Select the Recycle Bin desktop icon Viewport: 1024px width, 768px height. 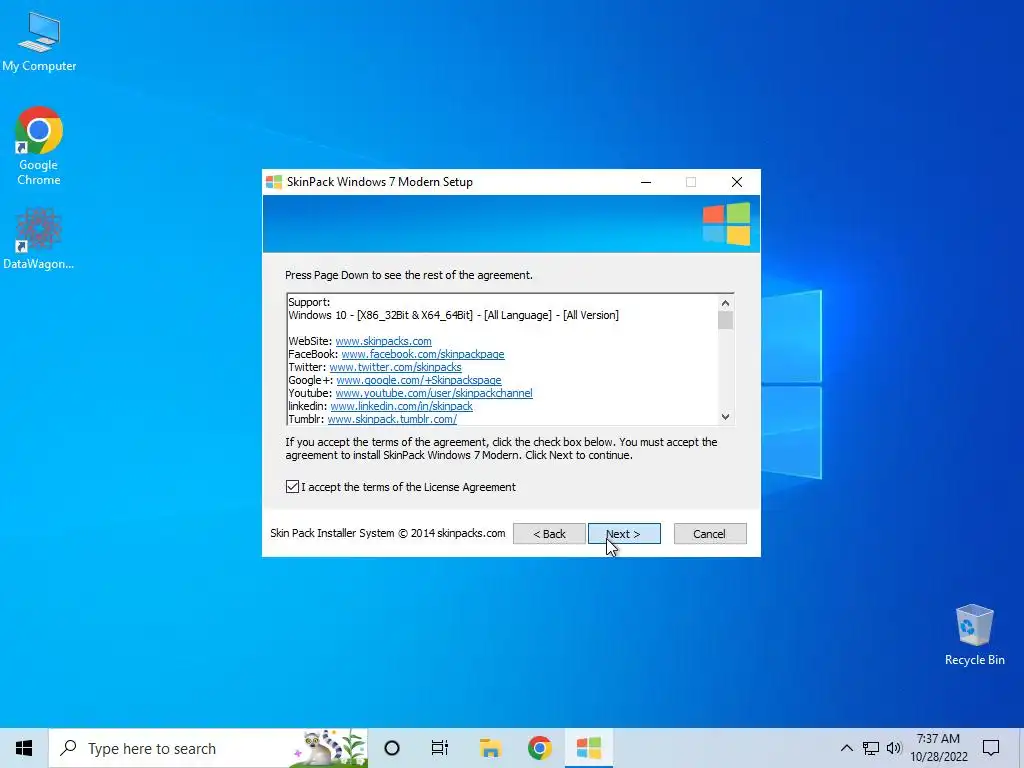[974, 634]
